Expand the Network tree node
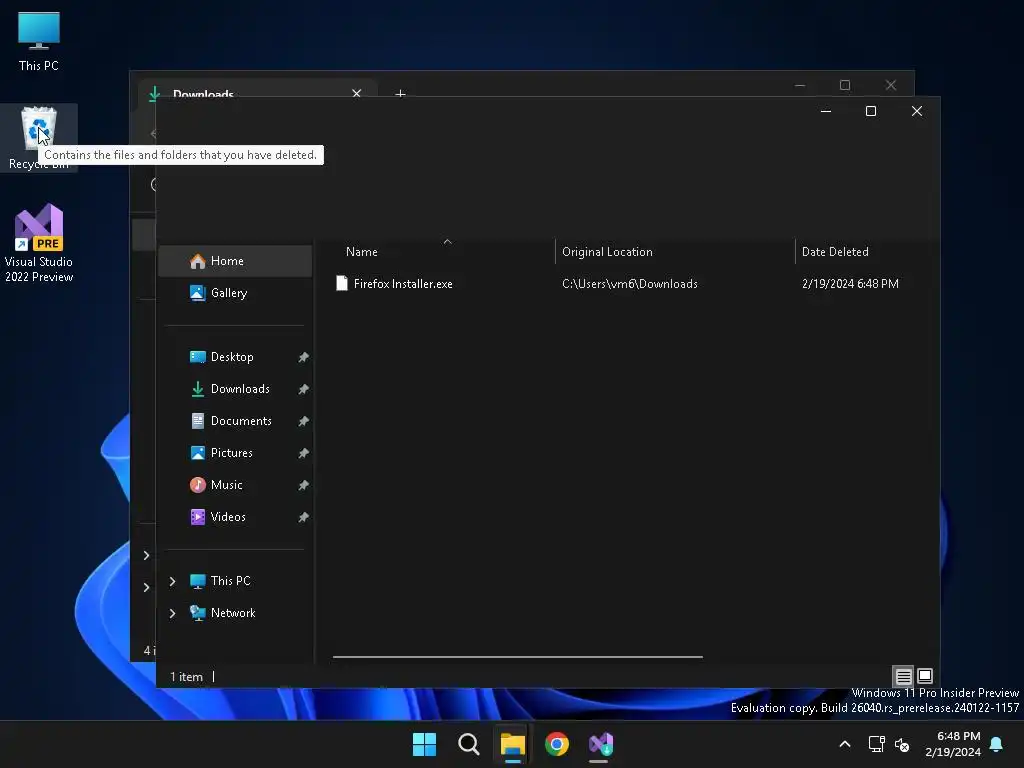Image resolution: width=1024 pixels, height=768 pixels. [172, 613]
